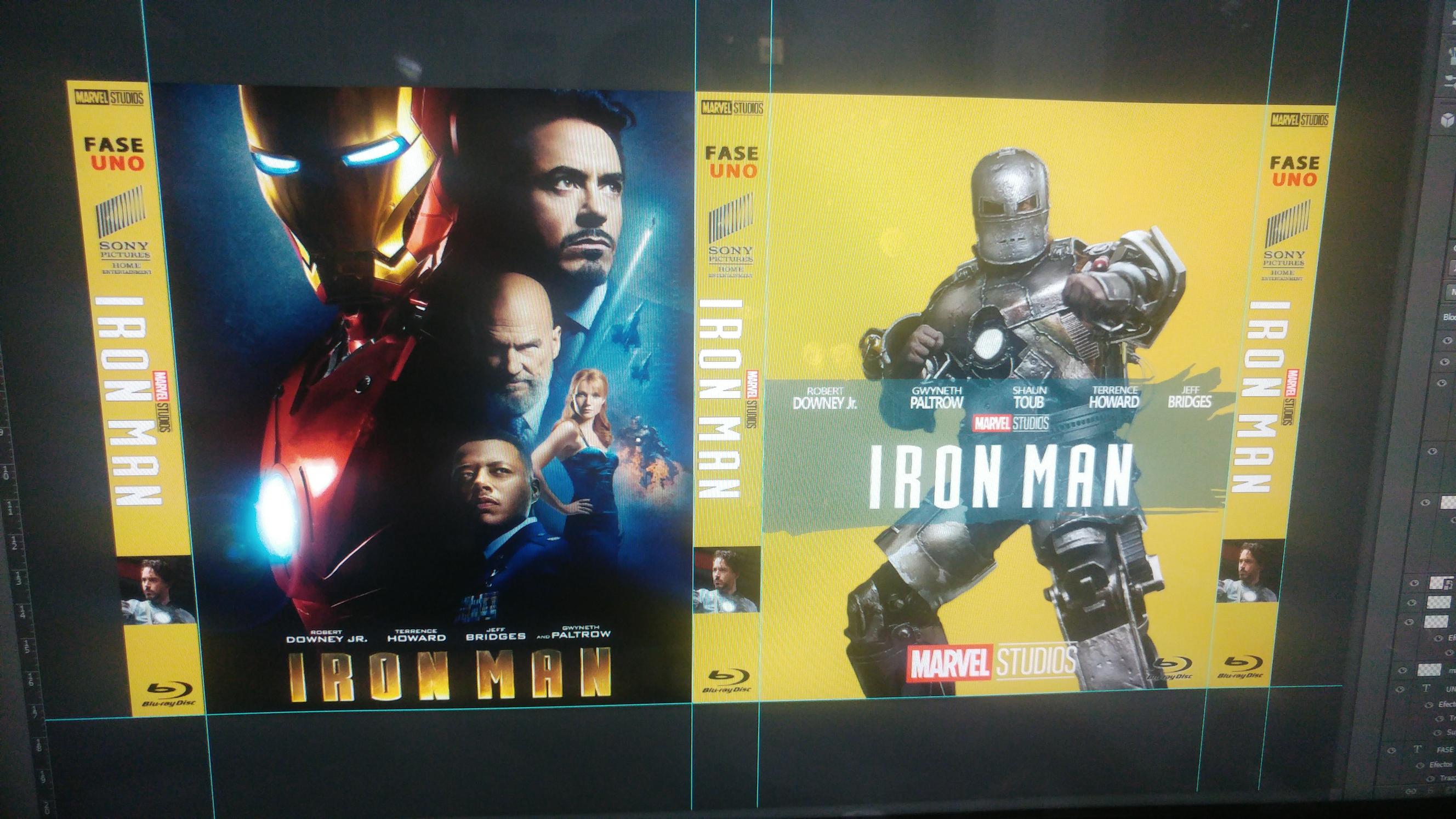Hide the UNO text layer

click(1401, 689)
